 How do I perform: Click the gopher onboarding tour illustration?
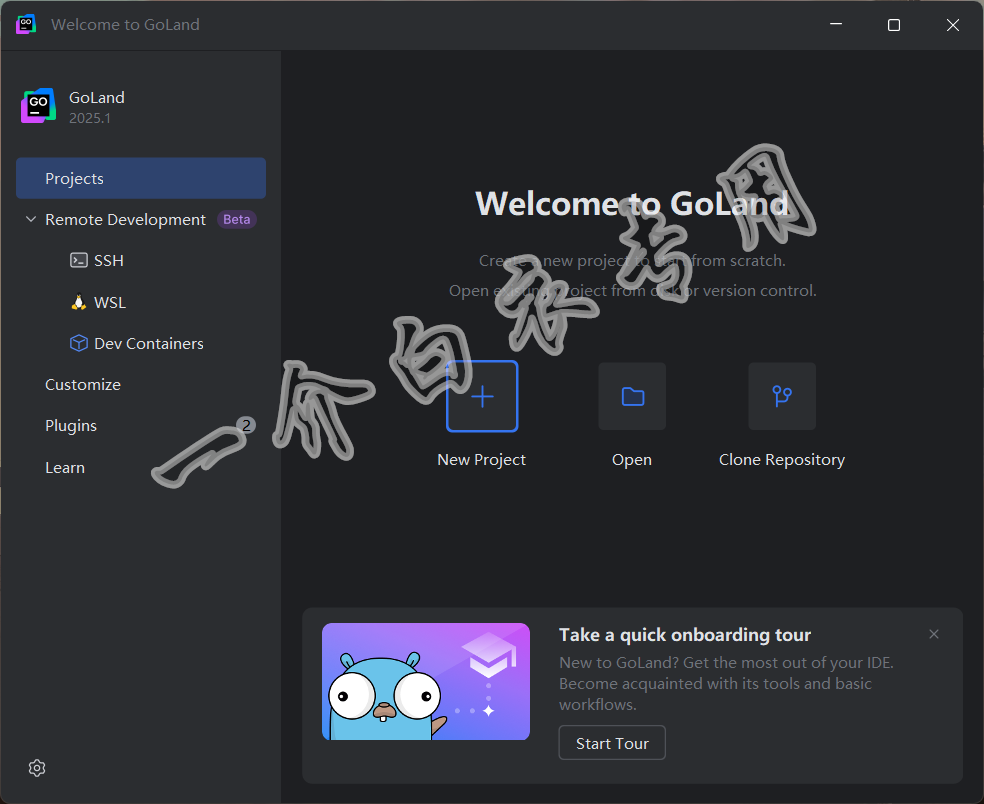tap(426, 682)
